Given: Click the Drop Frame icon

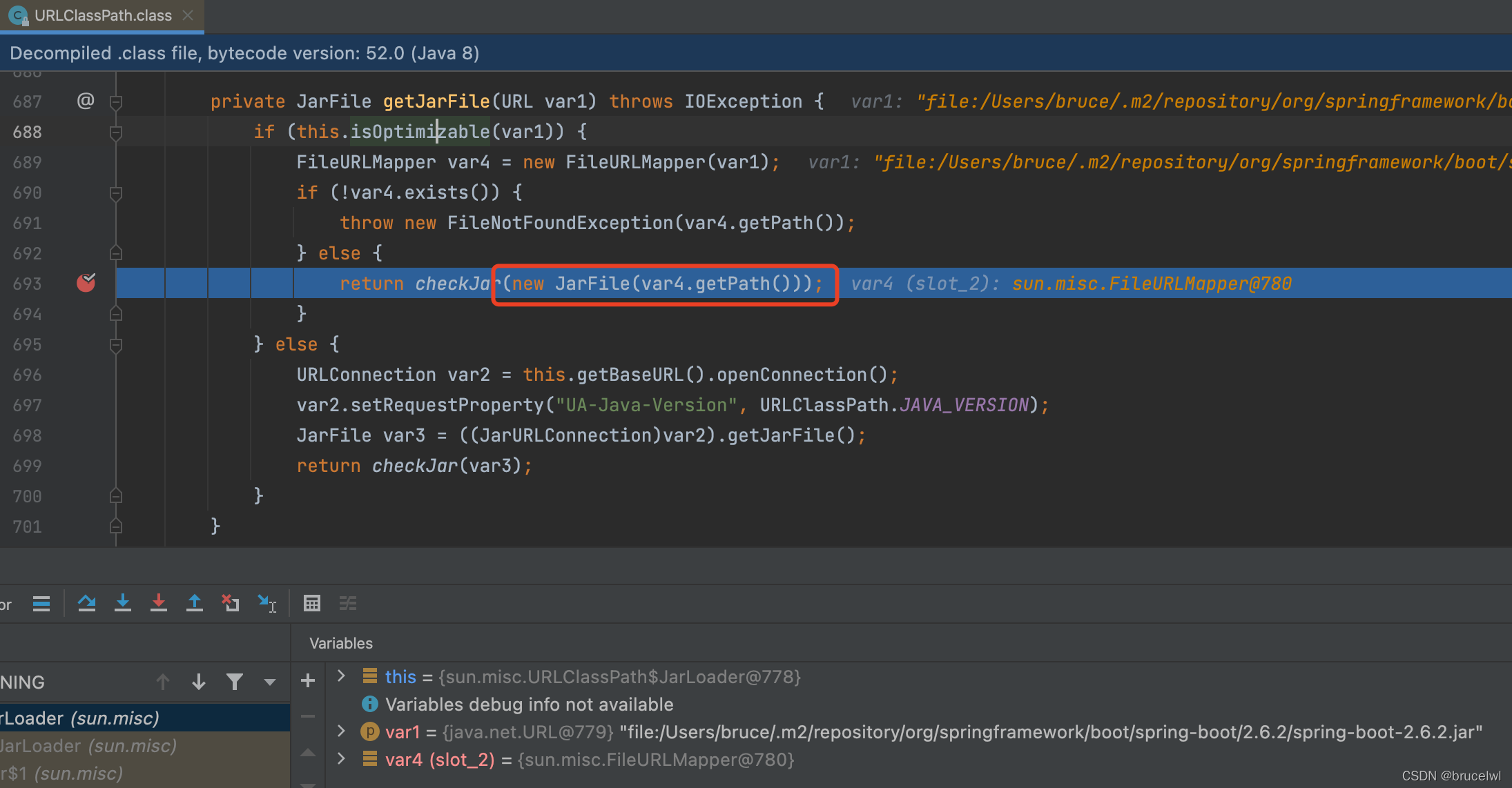Looking at the screenshot, I should 231,603.
